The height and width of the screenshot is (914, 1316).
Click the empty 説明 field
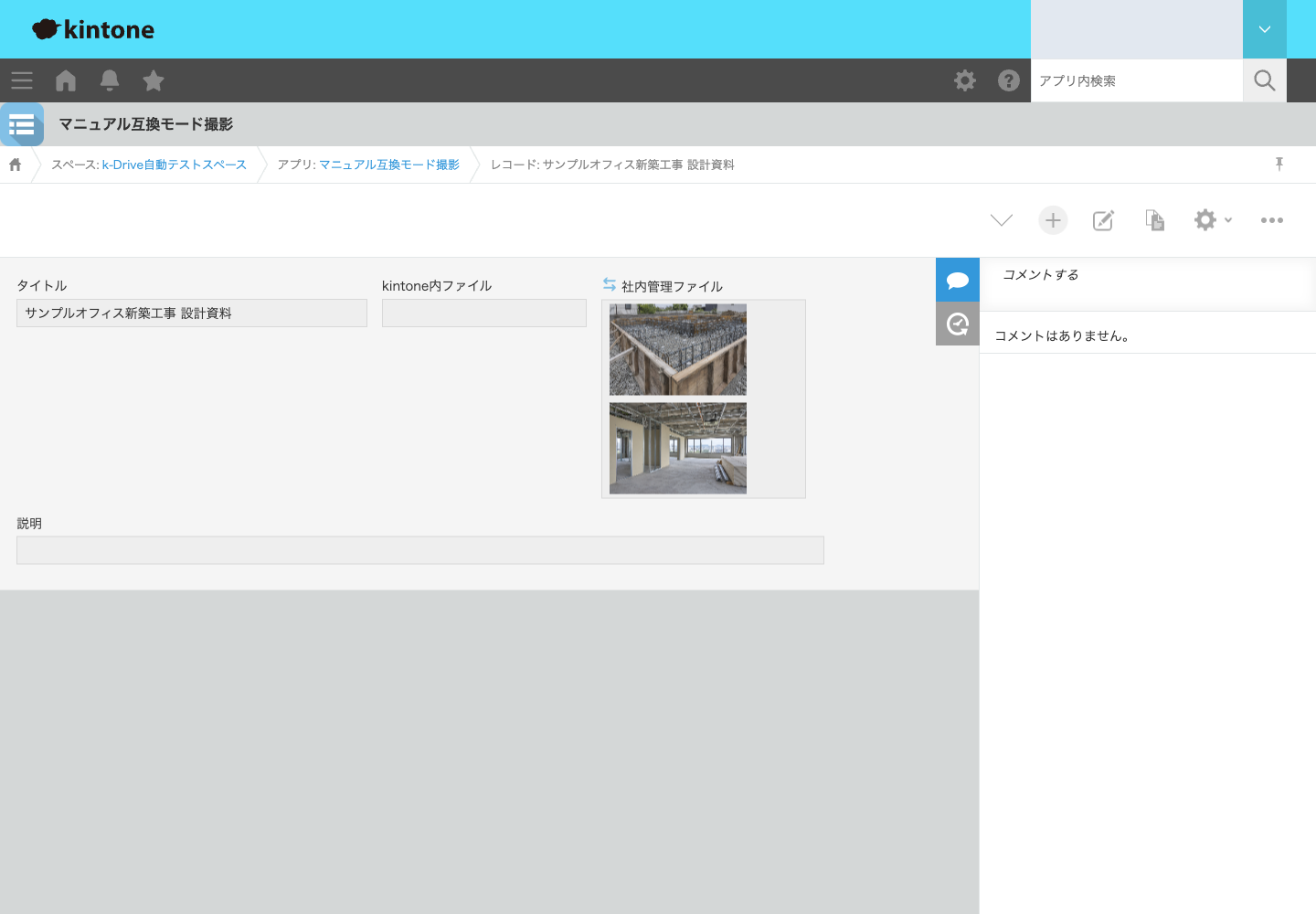[x=420, y=550]
